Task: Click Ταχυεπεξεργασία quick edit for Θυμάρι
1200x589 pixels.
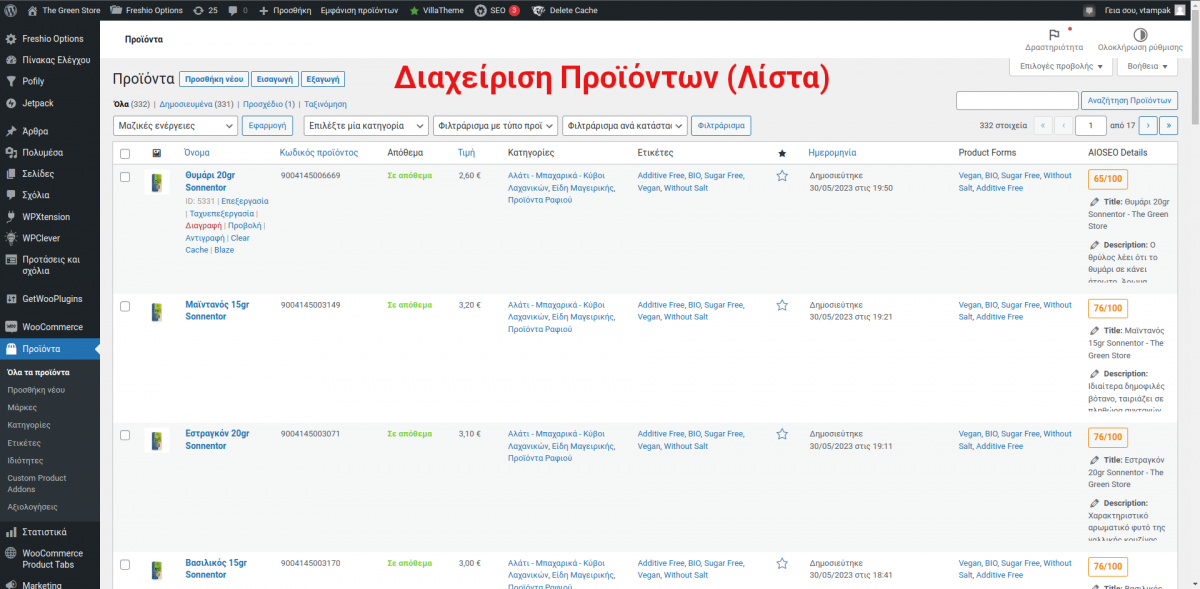Action: tap(221, 213)
